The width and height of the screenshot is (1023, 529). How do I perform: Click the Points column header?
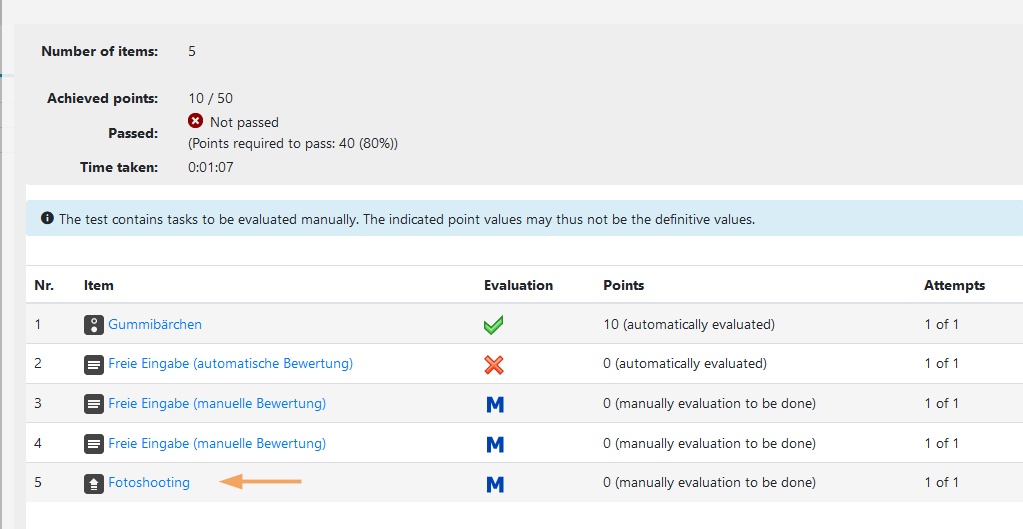[623, 285]
